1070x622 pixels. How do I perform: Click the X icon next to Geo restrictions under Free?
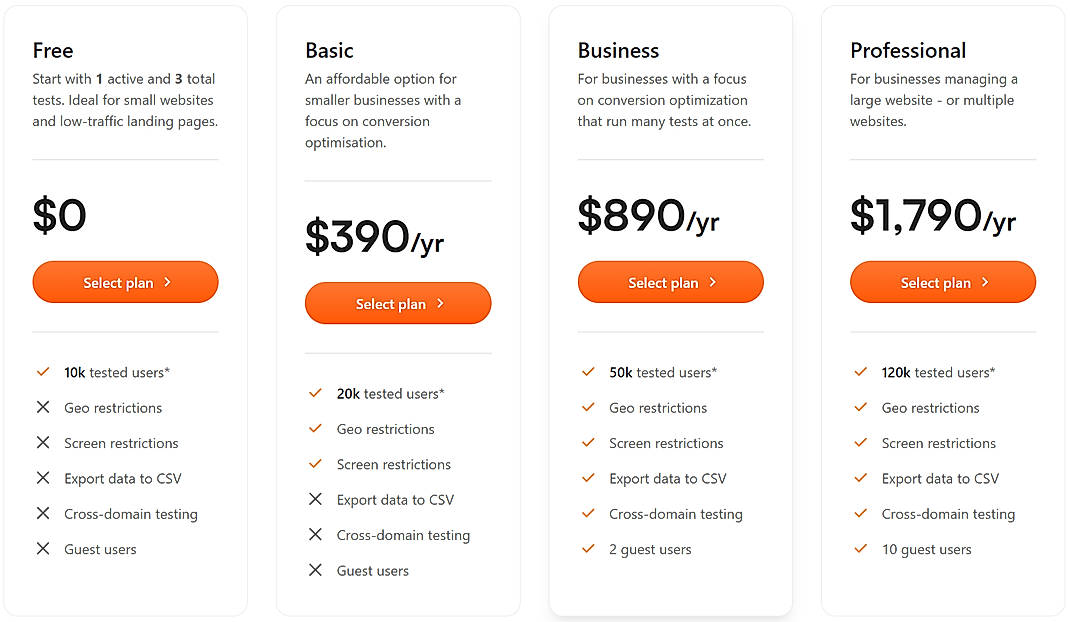(x=43, y=408)
